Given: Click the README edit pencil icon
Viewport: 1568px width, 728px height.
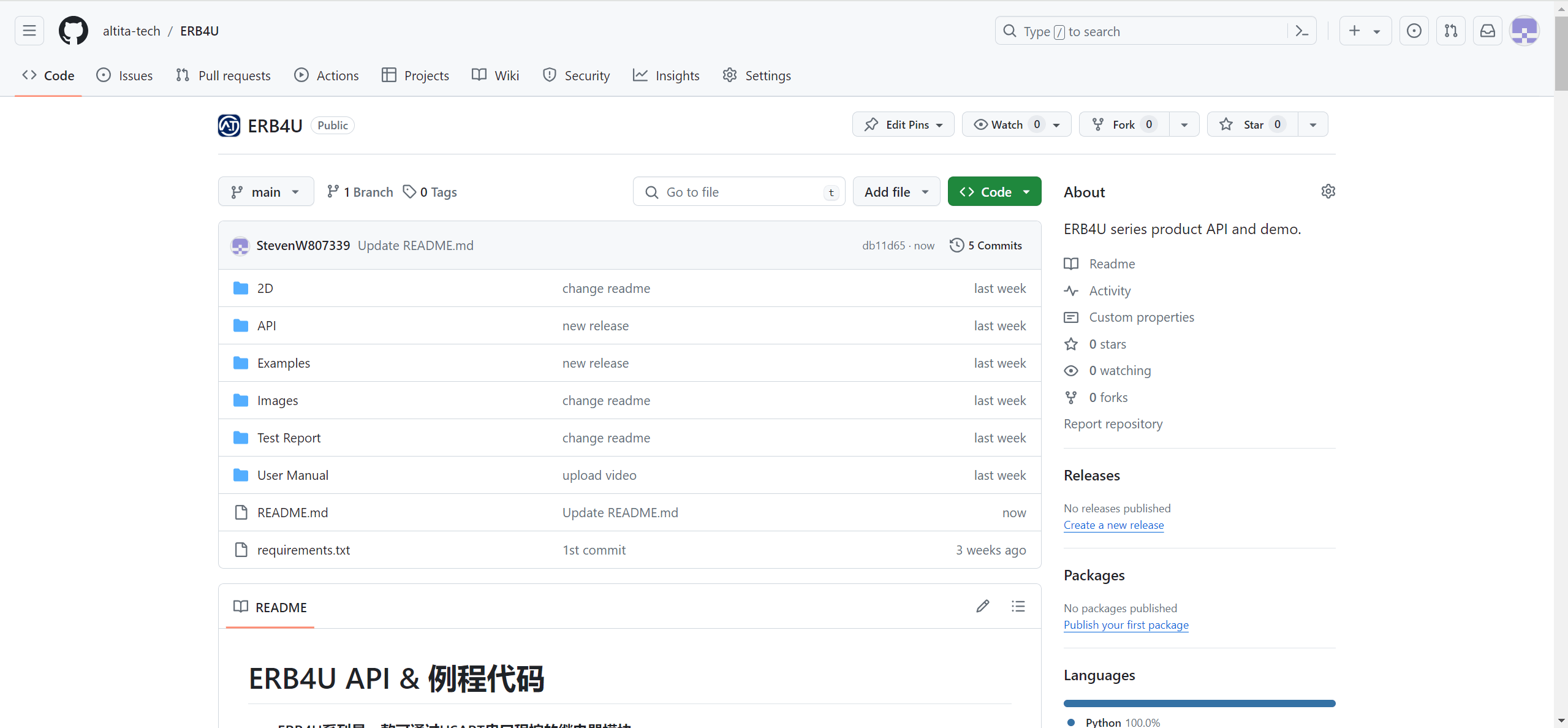Looking at the screenshot, I should (983, 606).
